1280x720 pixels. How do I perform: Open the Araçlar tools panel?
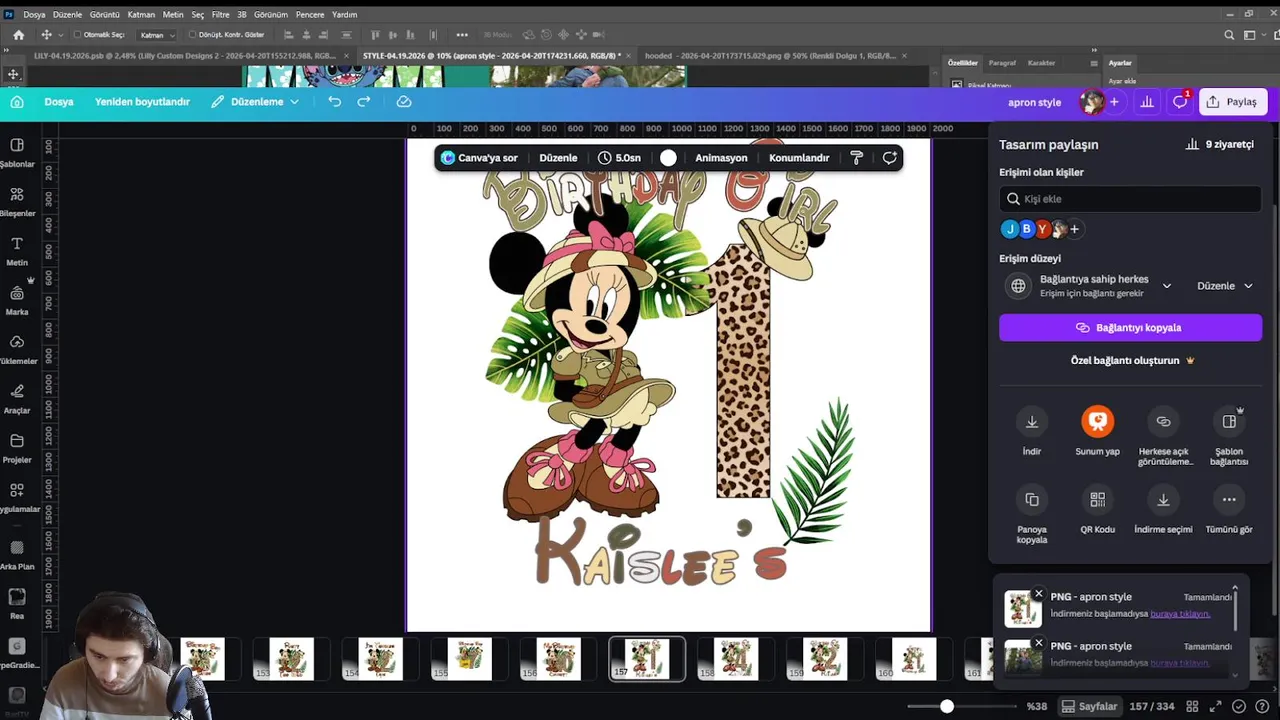[x=17, y=399]
